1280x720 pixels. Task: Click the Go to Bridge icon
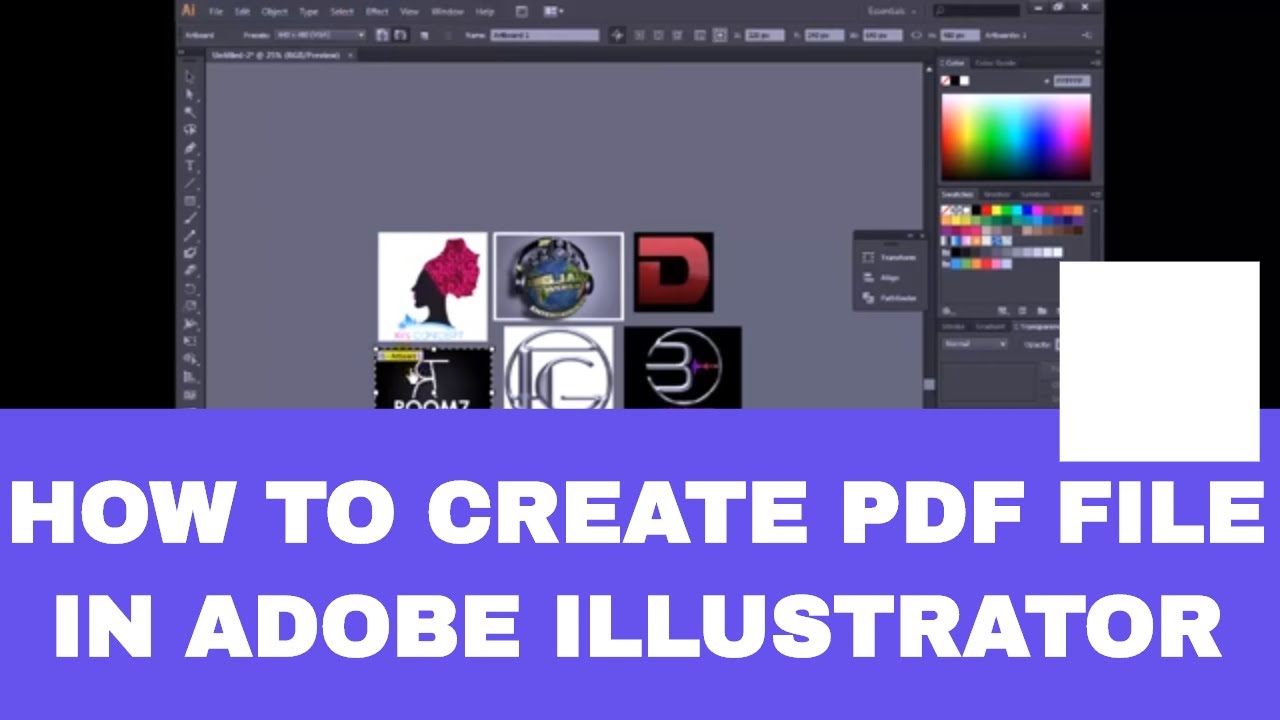521,12
